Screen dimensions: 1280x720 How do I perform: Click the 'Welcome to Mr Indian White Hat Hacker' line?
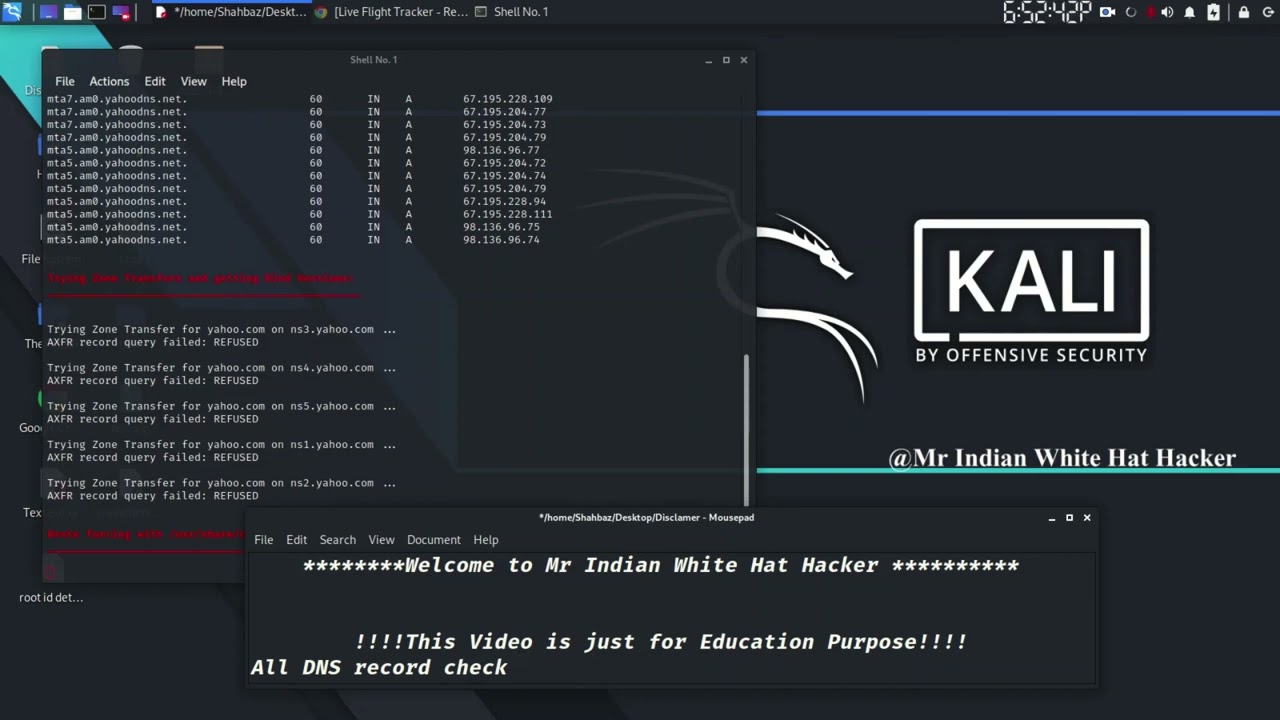point(660,566)
